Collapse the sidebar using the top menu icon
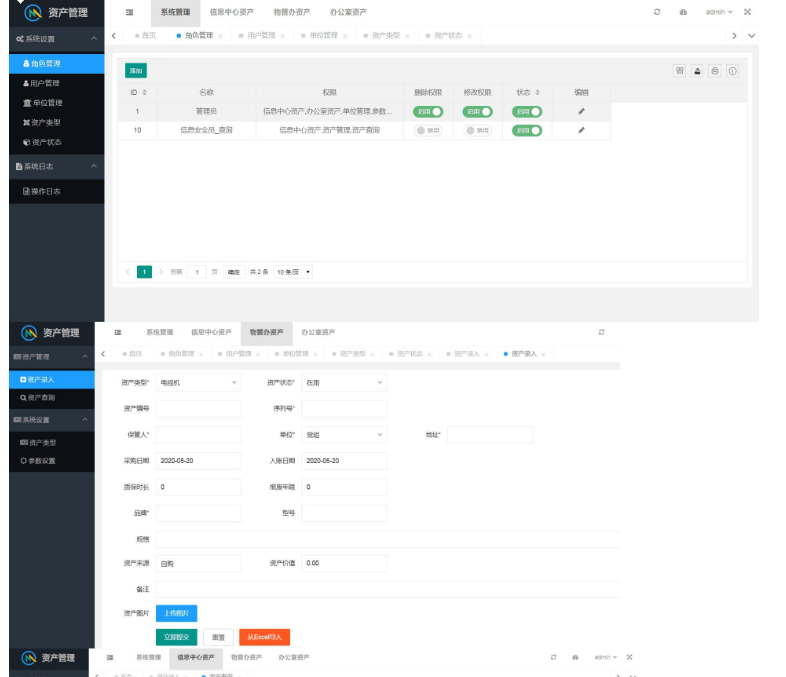The height and width of the screenshot is (677, 786). 130,12
